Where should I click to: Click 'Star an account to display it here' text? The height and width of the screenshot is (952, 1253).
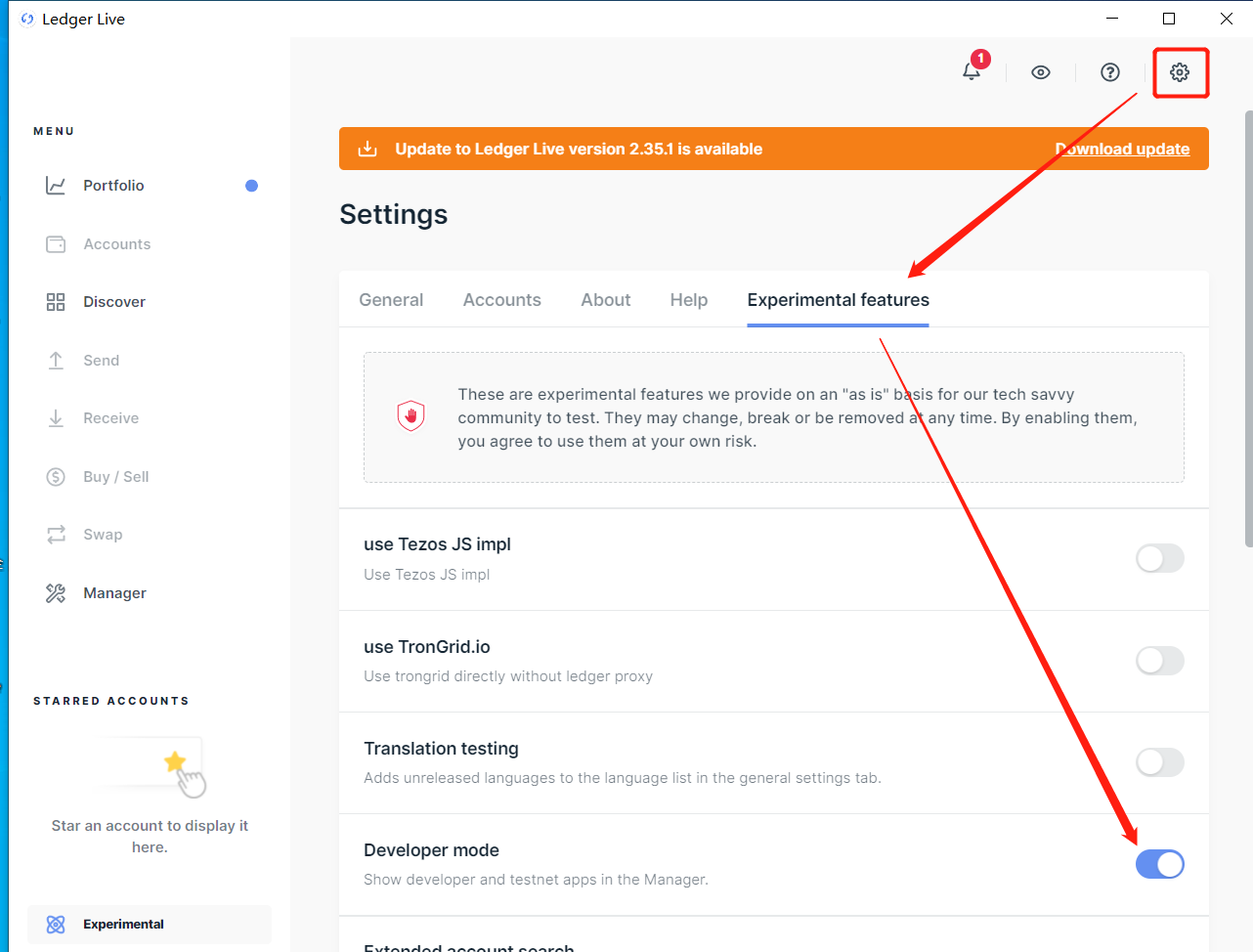coord(150,837)
